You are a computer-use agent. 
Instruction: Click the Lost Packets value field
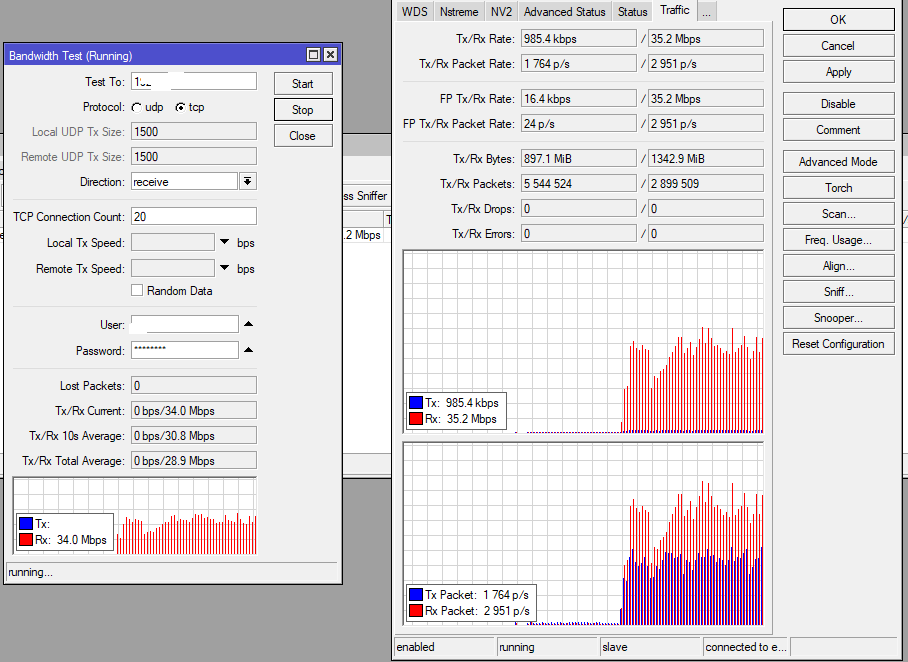[x=193, y=385]
